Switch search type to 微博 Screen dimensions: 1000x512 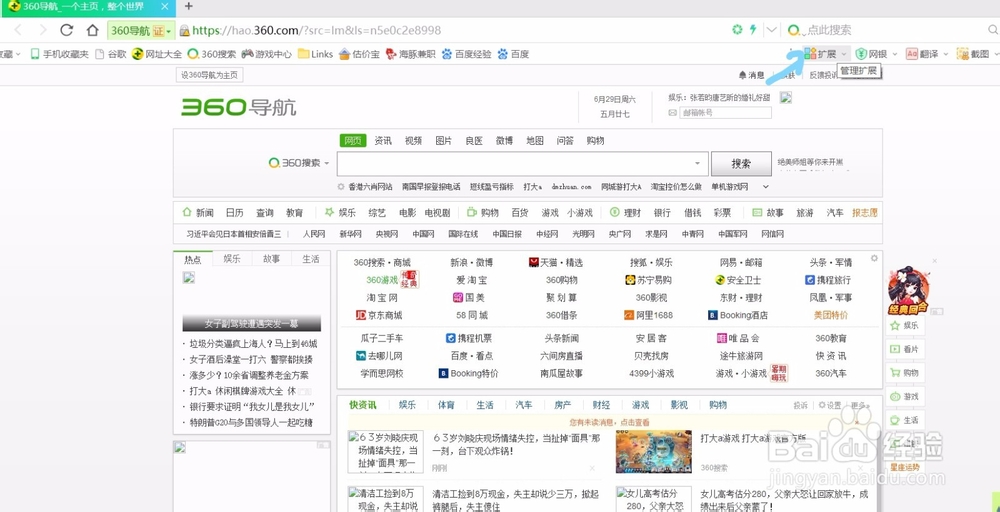point(504,141)
